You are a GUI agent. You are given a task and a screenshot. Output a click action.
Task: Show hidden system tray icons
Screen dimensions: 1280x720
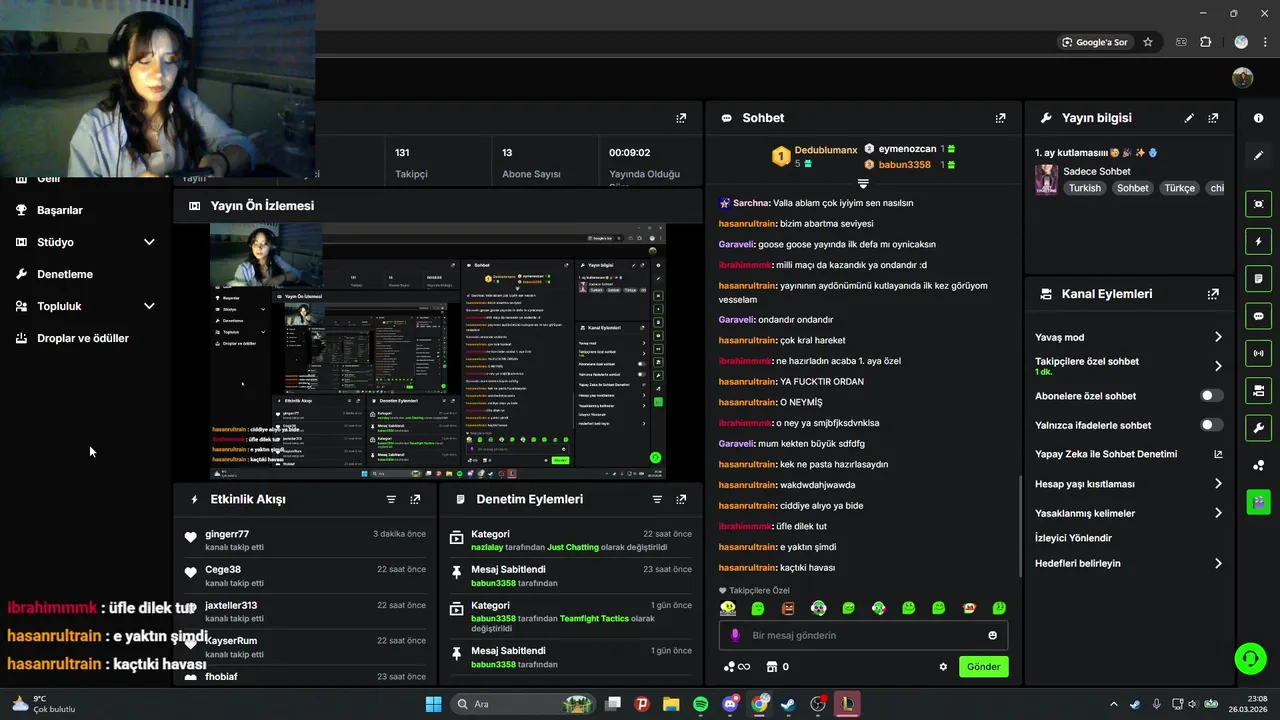coord(1114,704)
